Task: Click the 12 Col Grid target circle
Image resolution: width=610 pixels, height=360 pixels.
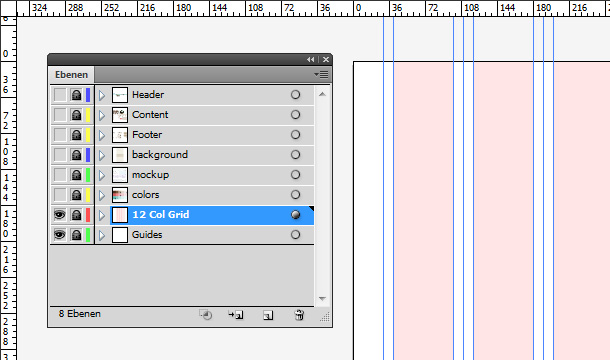Action: 295,215
